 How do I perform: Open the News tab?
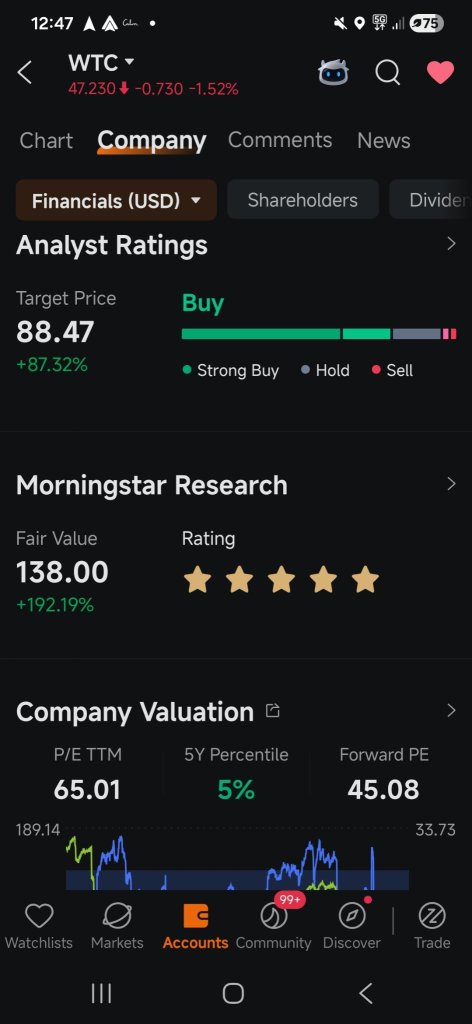click(x=384, y=140)
